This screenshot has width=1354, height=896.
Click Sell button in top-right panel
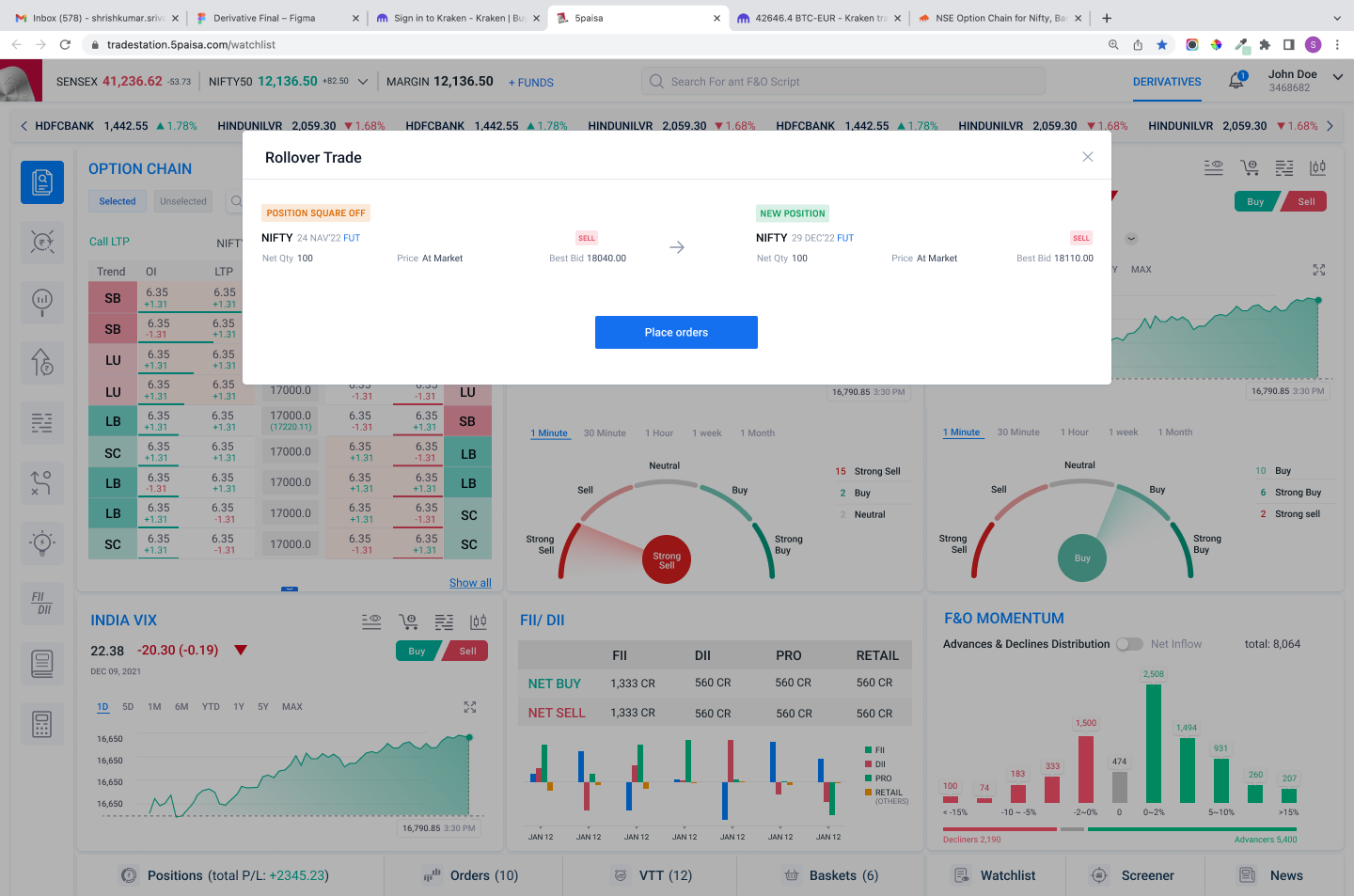coord(1306,201)
